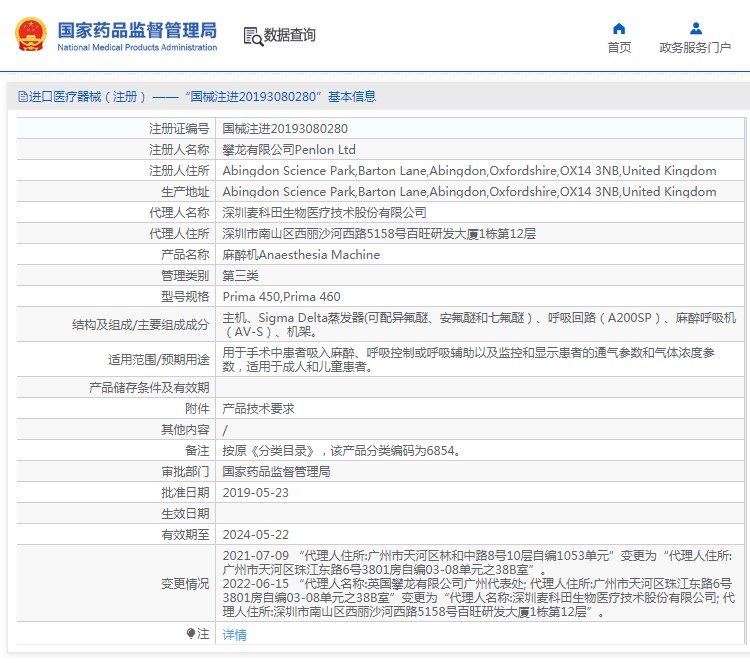Click the 主机、Sigma Delta蒸发器 composition text
This screenshot has width=750, height=663.
point(479,324)
